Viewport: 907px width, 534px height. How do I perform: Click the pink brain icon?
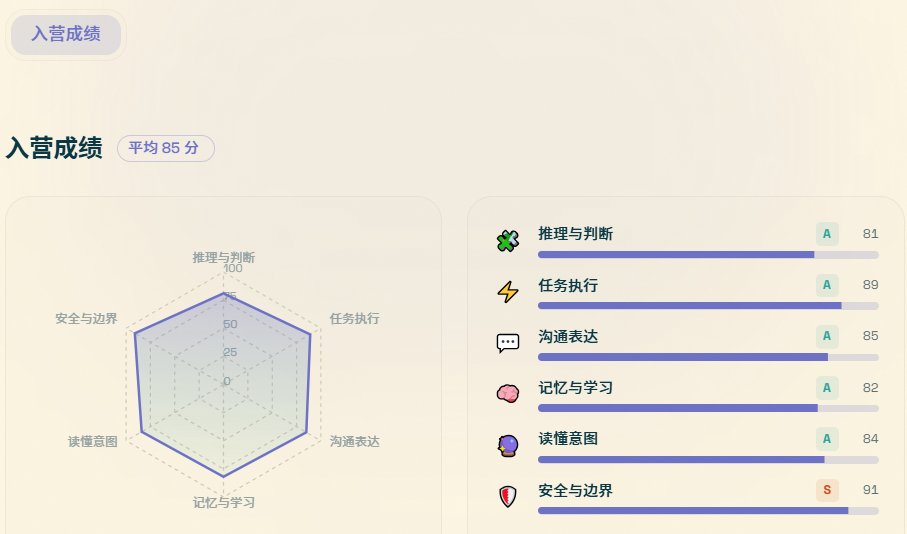tap(508, 394)
